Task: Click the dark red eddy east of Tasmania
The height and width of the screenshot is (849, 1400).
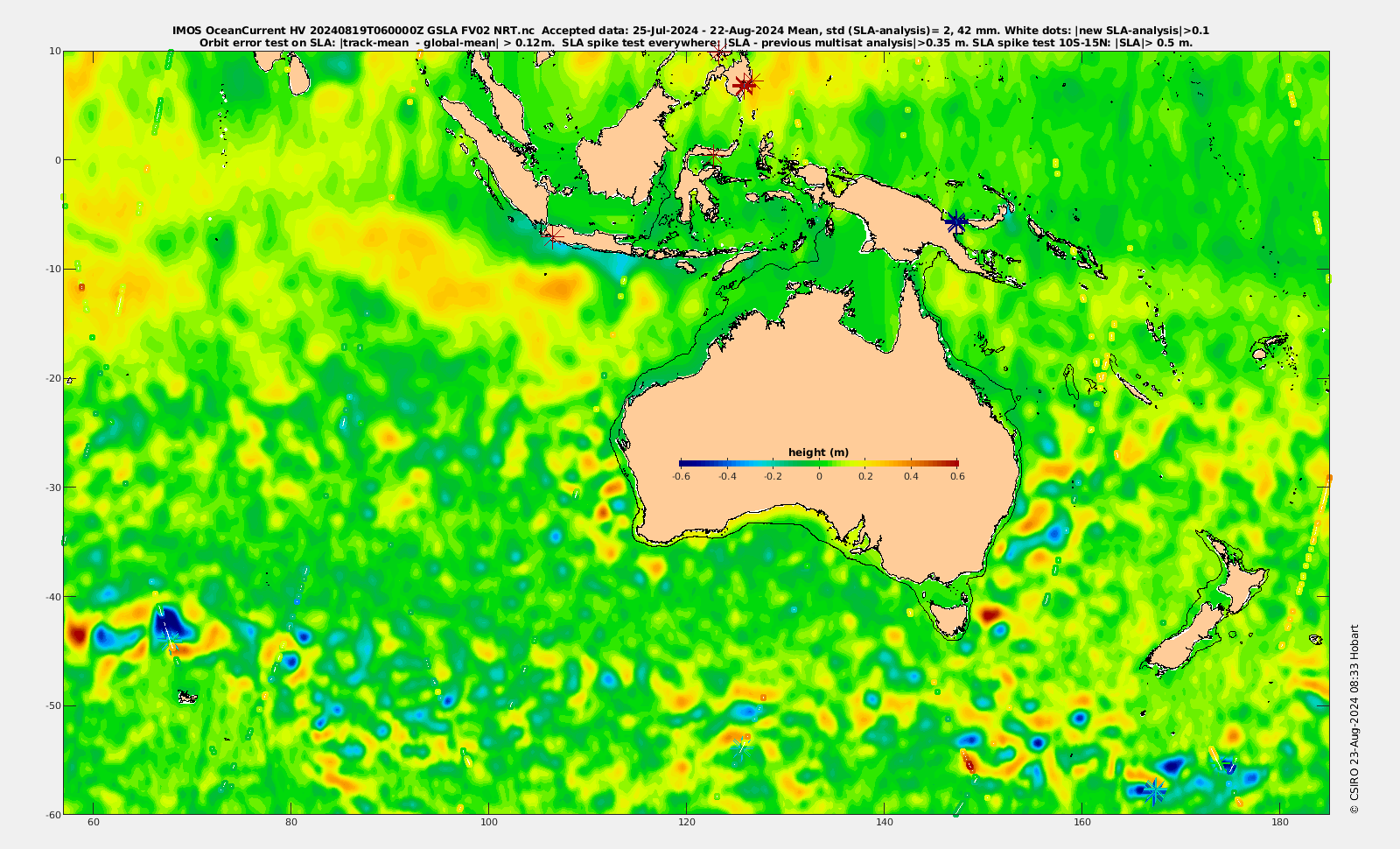Action: (x=991, y=614)
